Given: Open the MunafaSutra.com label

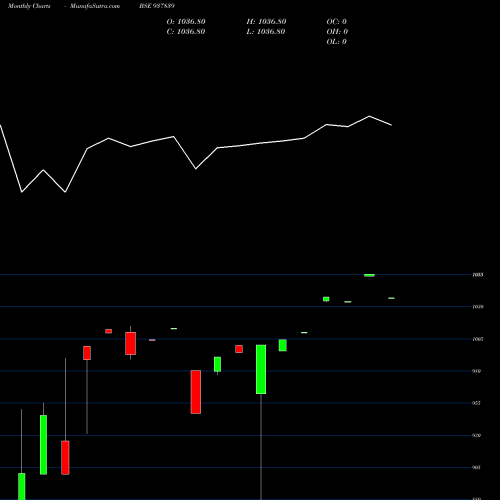Looking at the screenshot, I should click(x=95, y=6).
